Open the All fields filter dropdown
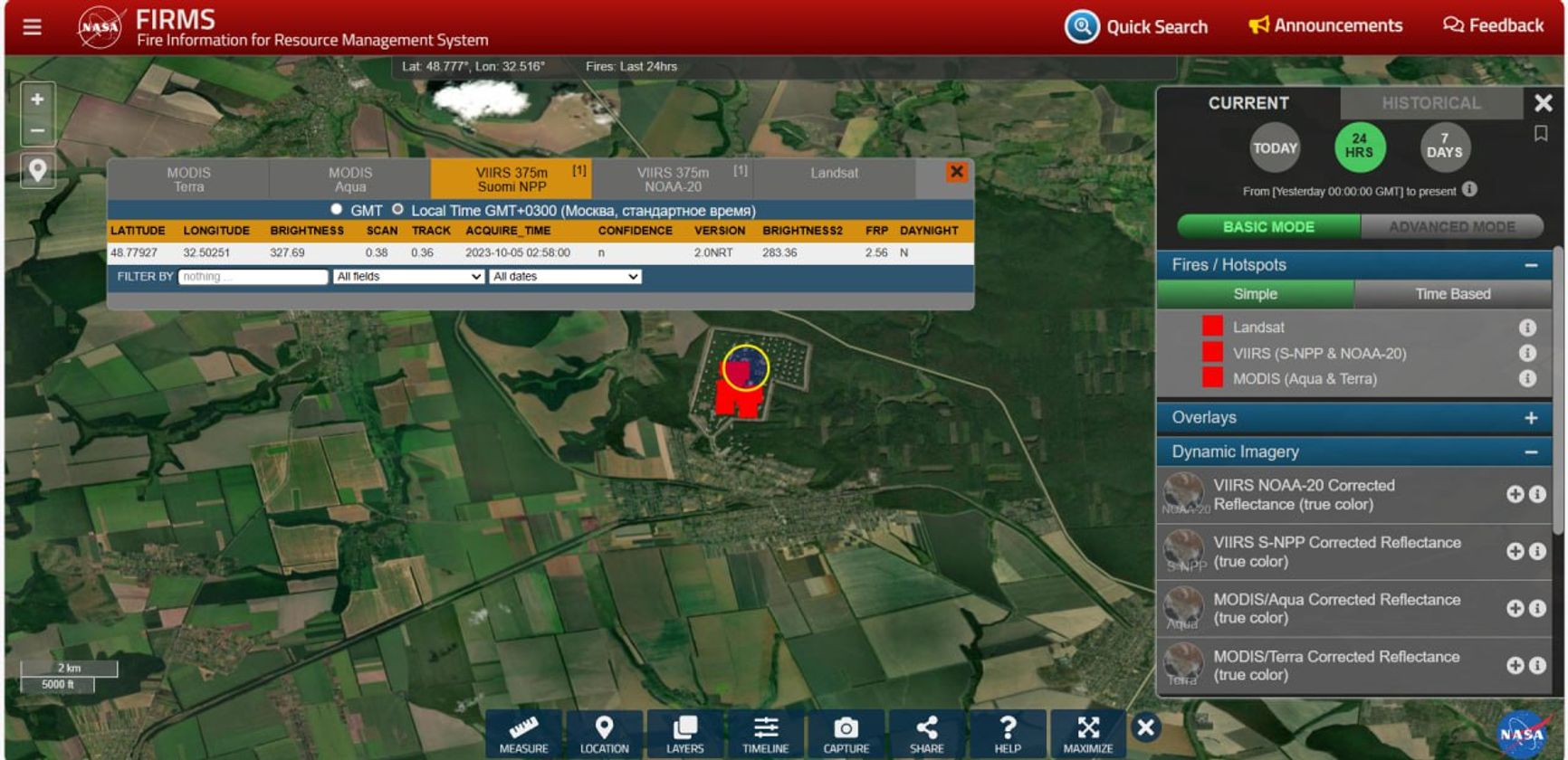Screen dimensions: 1568x760 [408, 277]
